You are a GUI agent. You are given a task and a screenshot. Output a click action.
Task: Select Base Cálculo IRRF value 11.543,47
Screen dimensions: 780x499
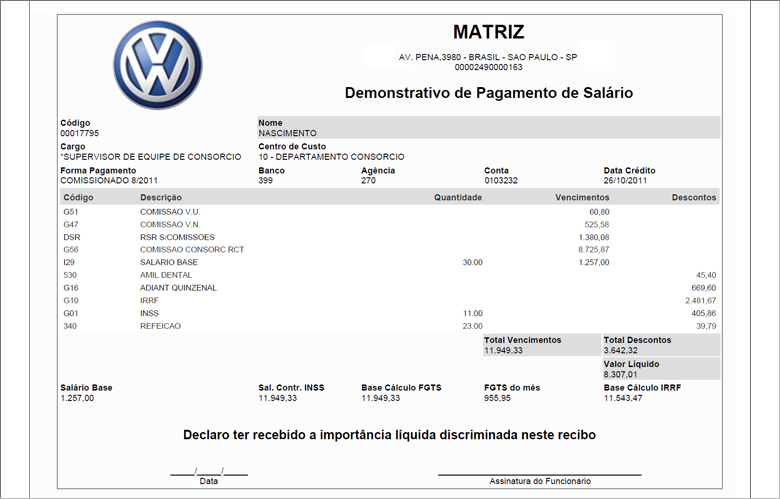pyautogui.click(x=623, y=399)
